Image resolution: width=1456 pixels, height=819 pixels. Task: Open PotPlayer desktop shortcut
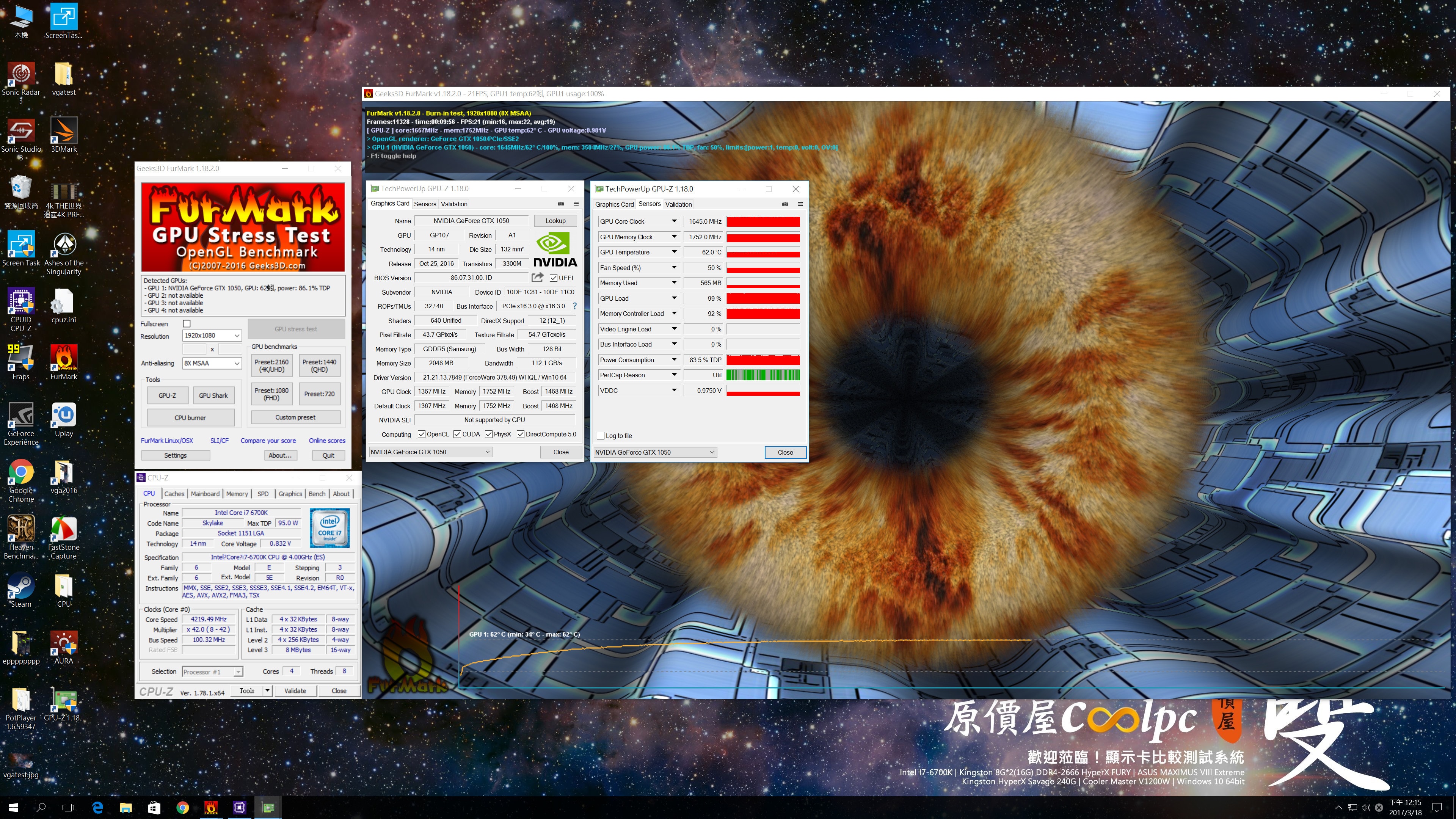point(21,709)
